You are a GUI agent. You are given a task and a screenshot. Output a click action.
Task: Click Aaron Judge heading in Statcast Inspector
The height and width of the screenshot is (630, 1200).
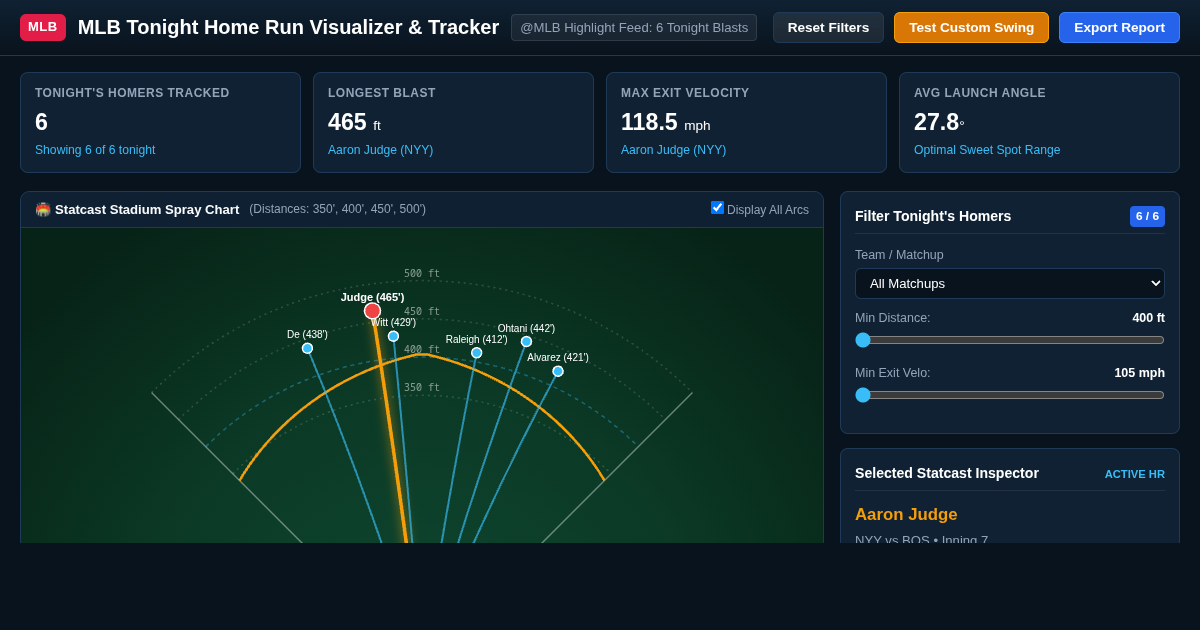coord(906,515)
